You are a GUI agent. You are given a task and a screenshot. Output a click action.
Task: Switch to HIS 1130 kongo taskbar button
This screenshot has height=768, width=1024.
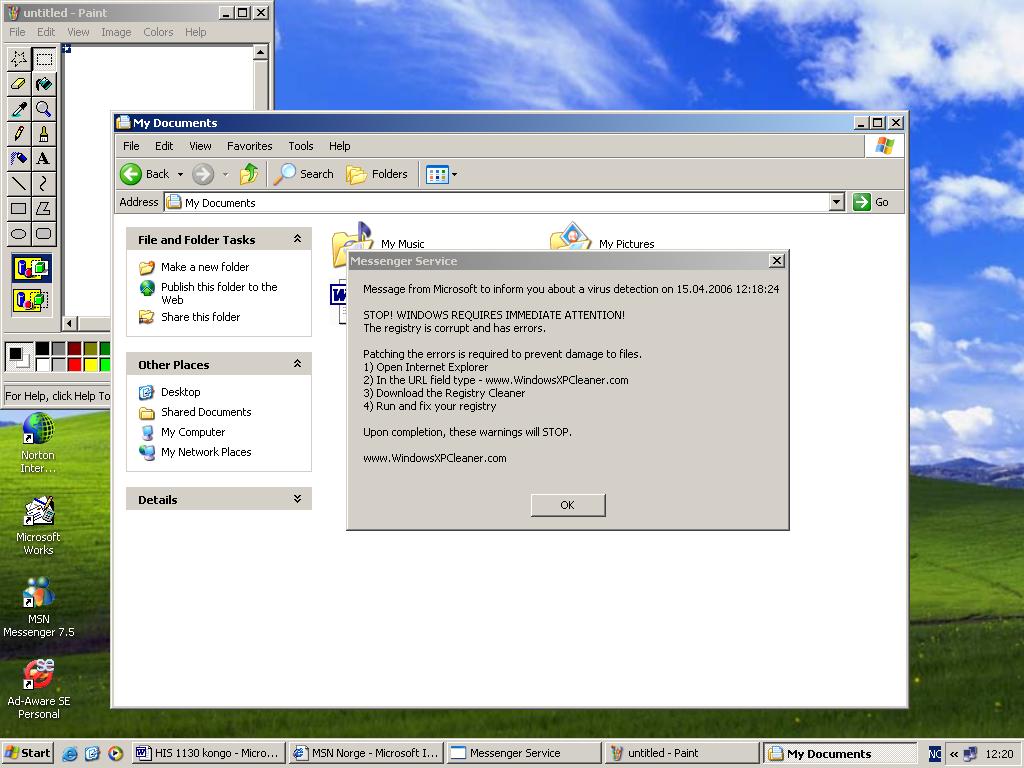pos(209,754)
